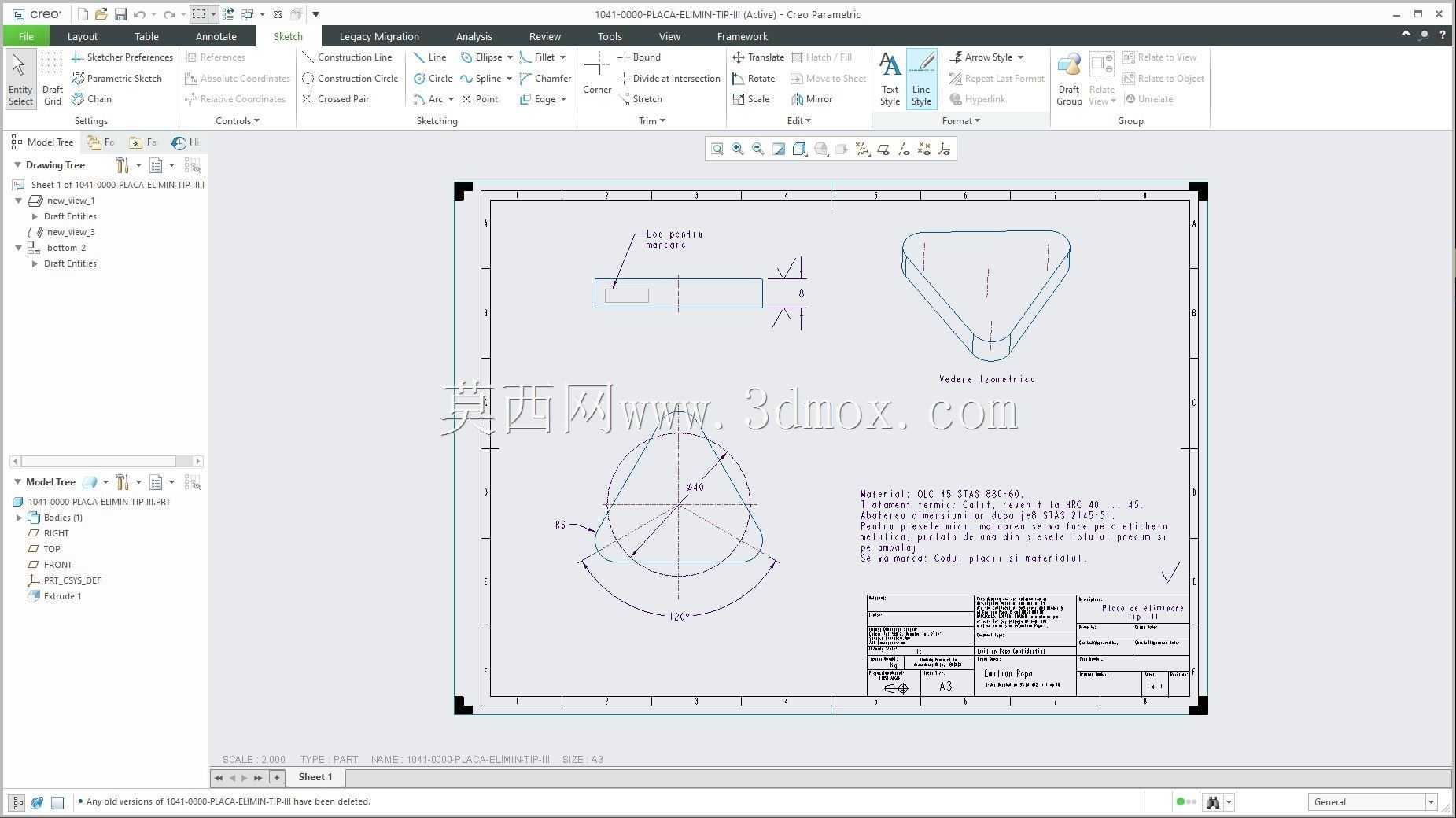
Task: Expand Bodies (1) in Model Tree
Action: (x=19, y=518)
